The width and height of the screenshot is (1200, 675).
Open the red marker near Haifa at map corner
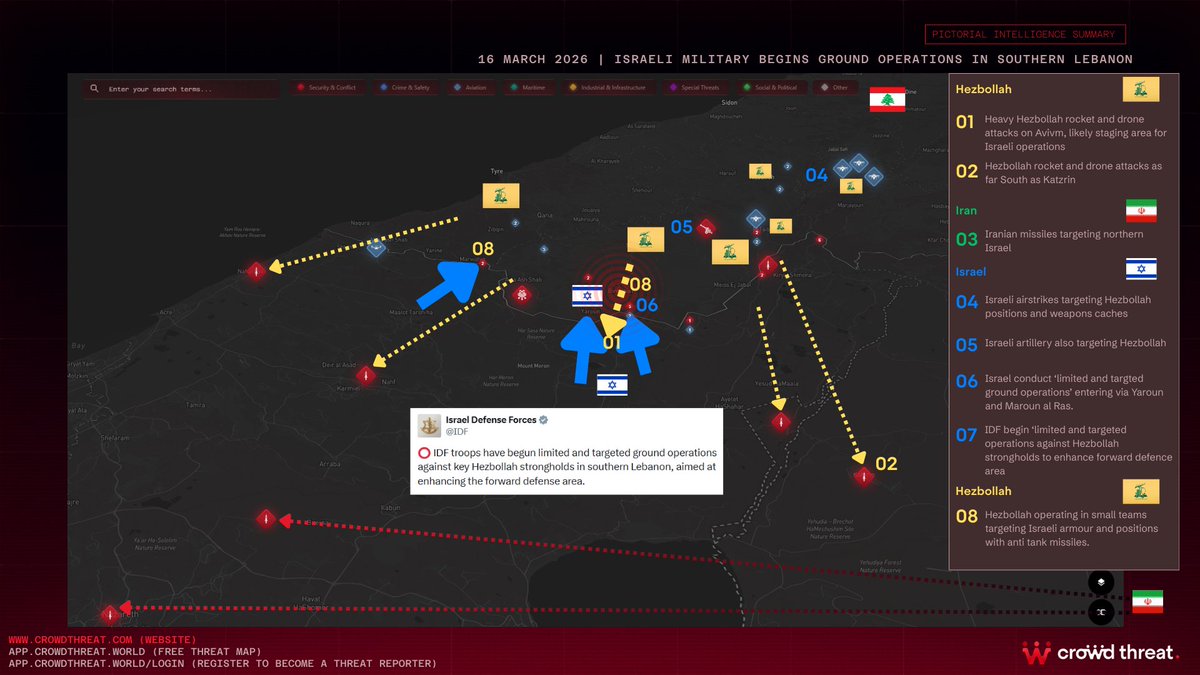point(109,614)
